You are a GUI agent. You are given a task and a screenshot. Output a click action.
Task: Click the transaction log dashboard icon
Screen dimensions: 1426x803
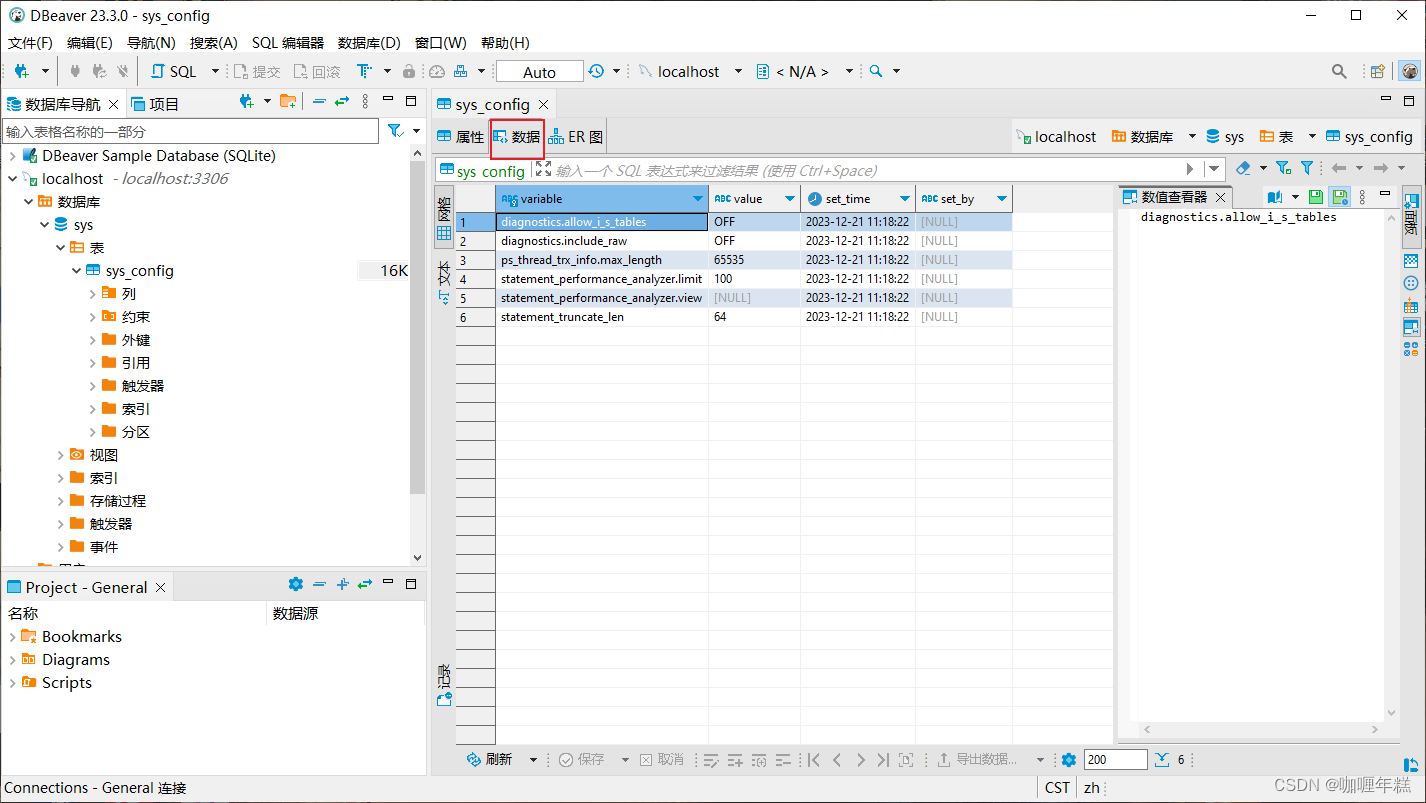click(436, 72)
